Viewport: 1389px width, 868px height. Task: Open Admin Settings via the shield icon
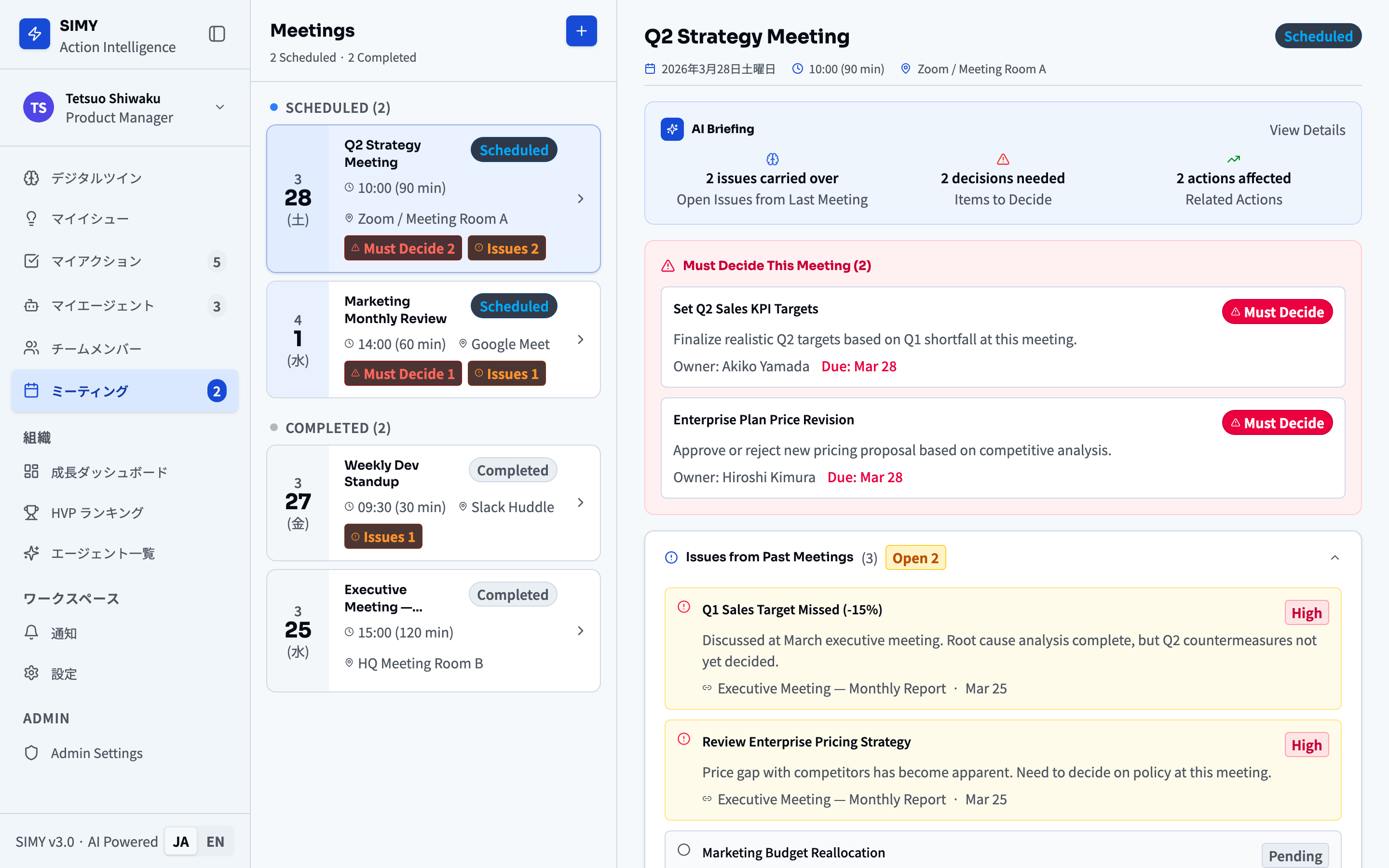pyautogui.click(x=96, y=753)
